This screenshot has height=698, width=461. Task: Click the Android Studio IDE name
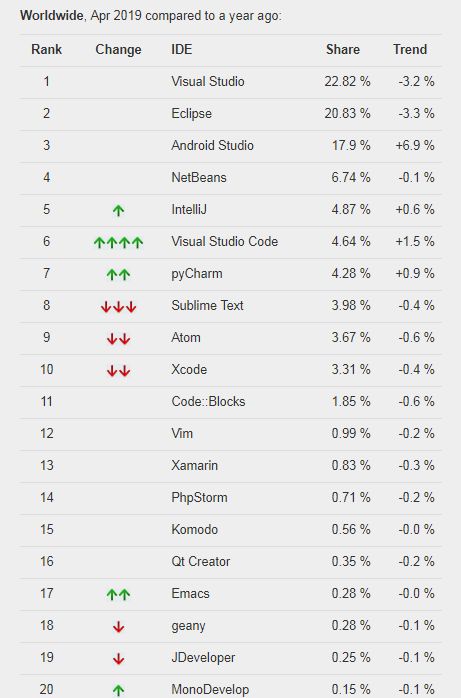[212, 146]
